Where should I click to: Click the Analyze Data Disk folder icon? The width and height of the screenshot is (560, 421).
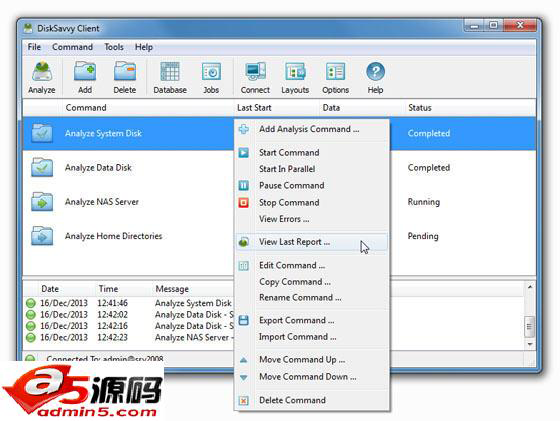[42, 167]
